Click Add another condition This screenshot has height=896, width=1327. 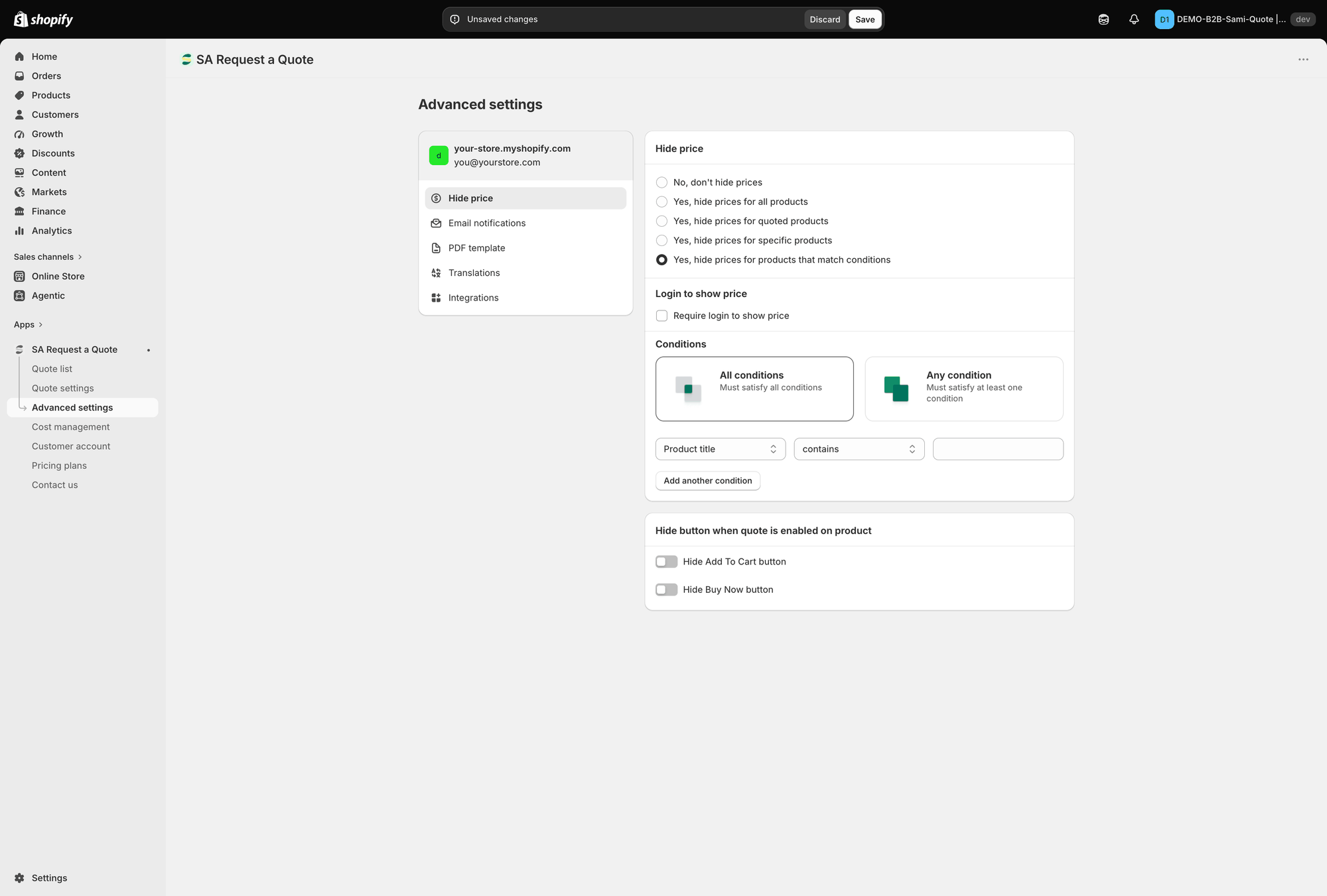[x=708, y=481]
